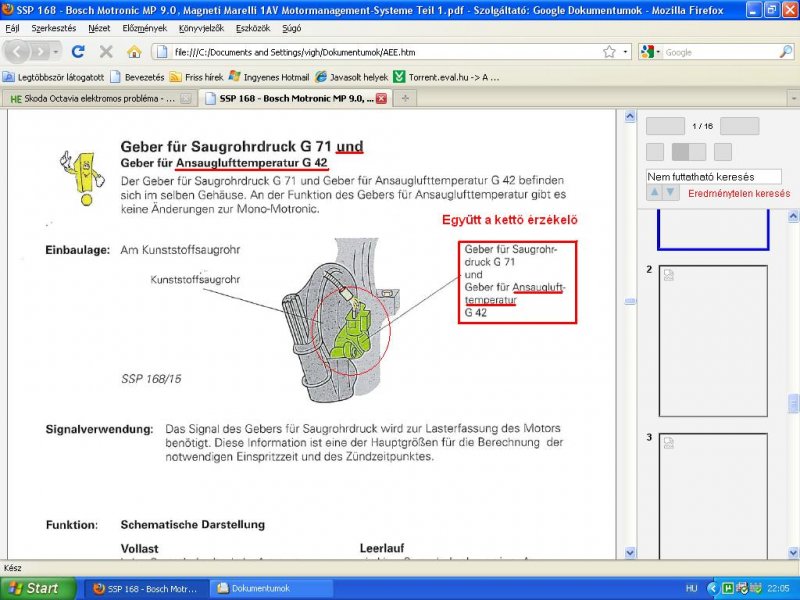Select the blue-outlined page 1 thumbnail

[x=713, y=230]
